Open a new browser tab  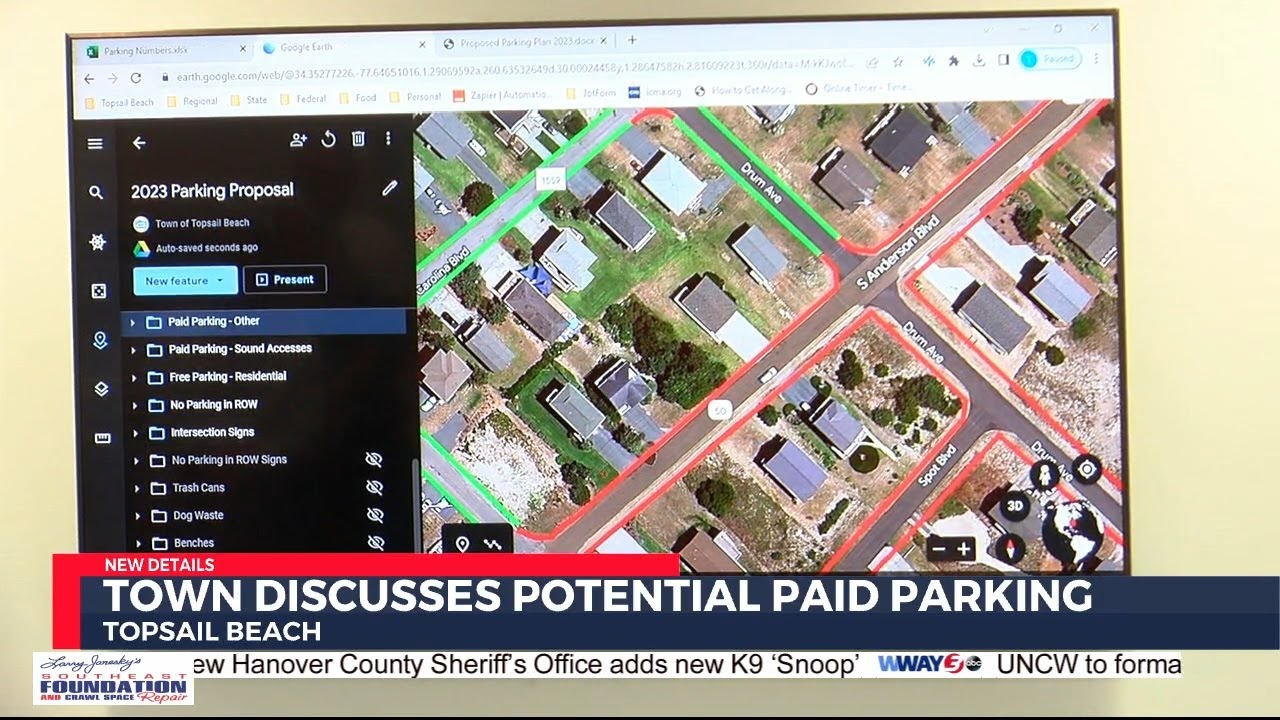(x=632, y=41)
